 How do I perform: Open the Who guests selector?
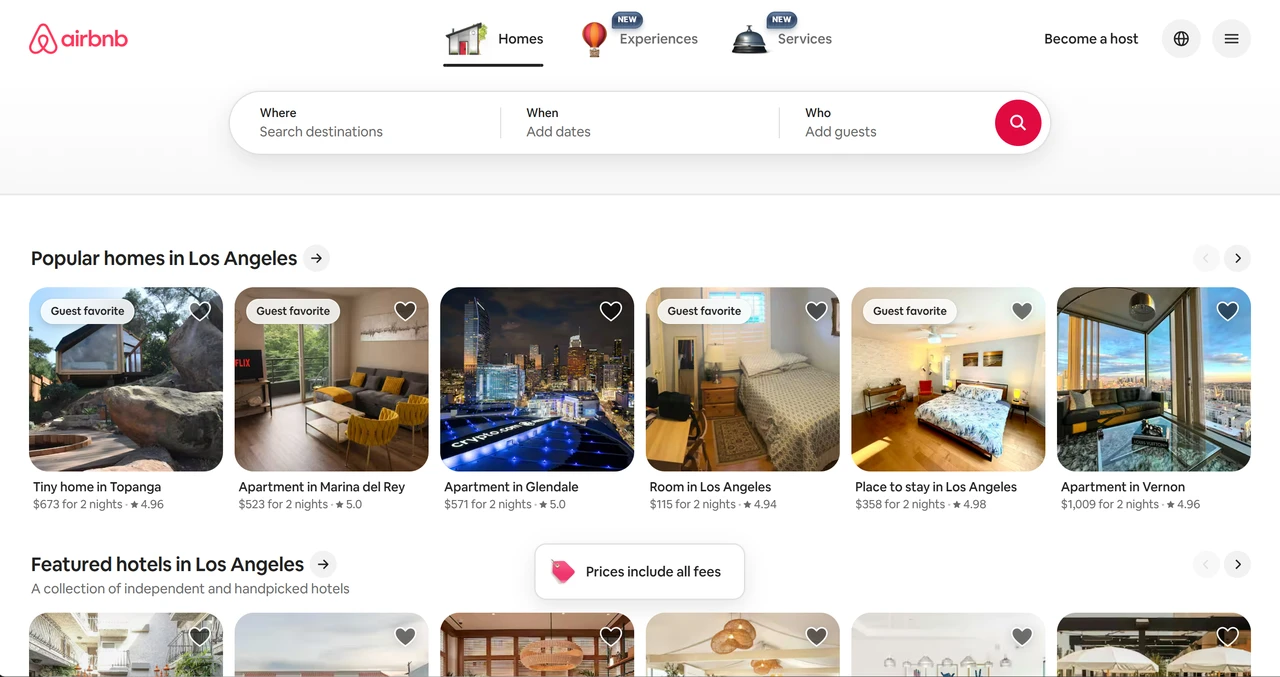coord(870,122)
